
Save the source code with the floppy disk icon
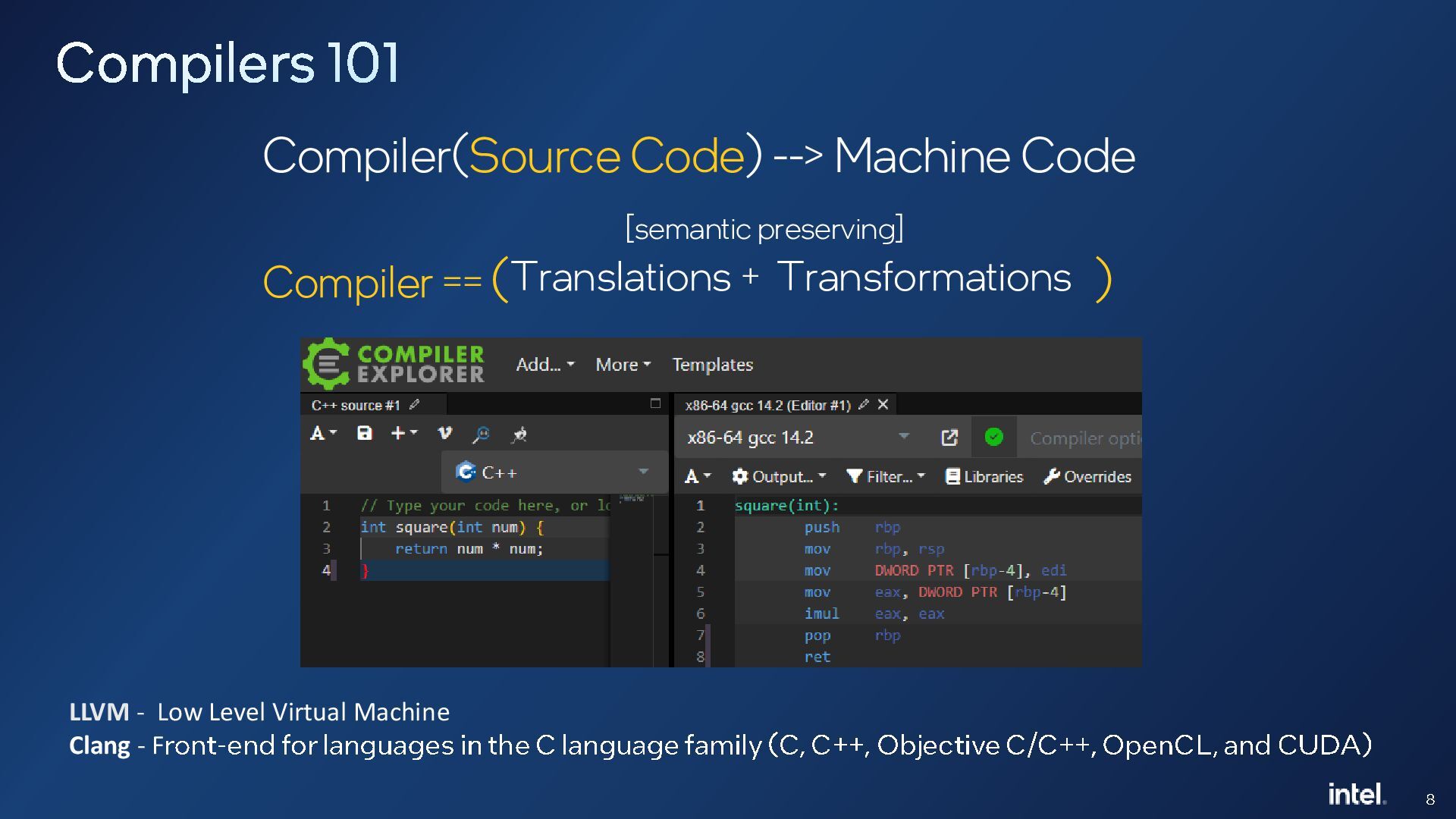(x=365, y=433)
